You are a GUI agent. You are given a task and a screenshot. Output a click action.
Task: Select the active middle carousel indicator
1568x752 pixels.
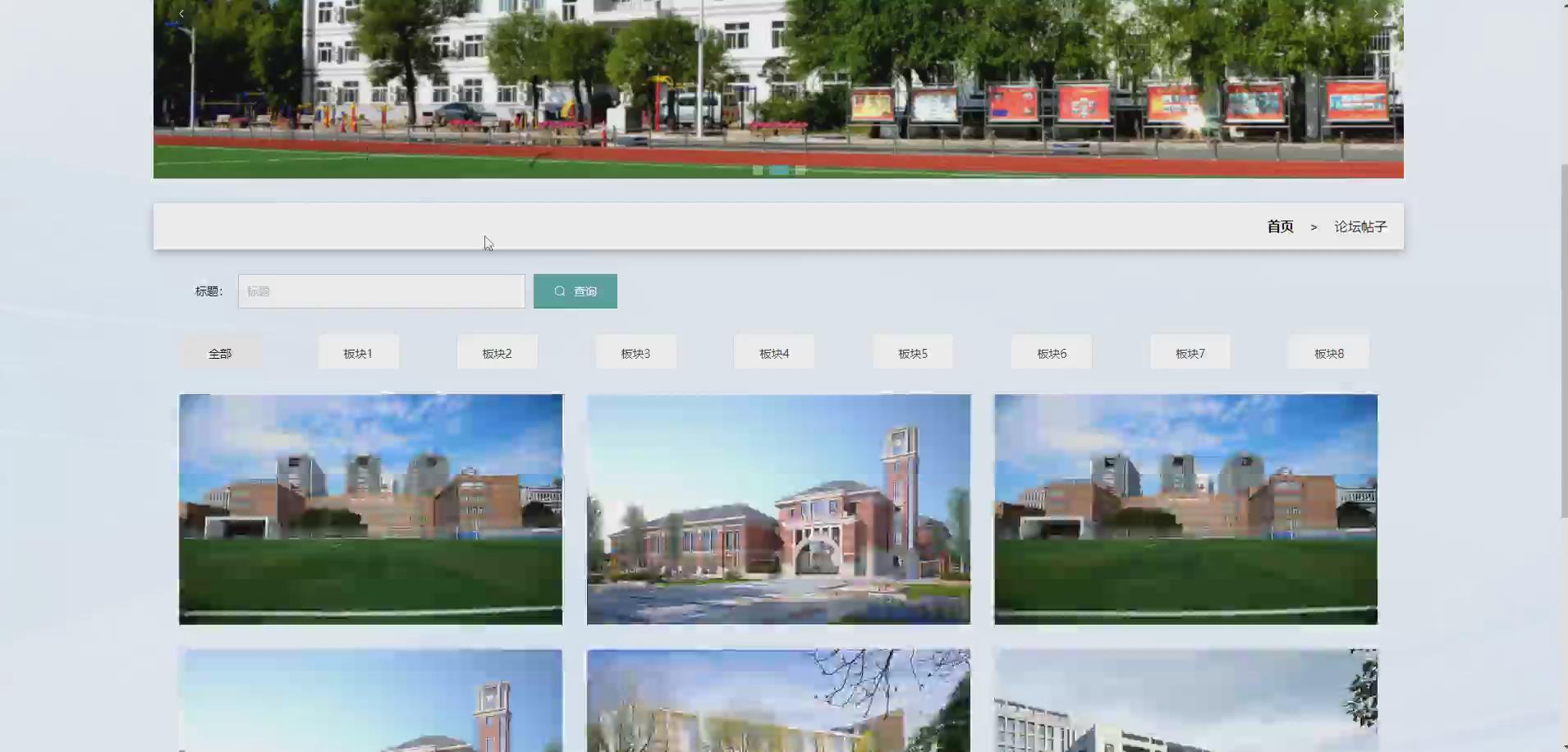[779, 170]
